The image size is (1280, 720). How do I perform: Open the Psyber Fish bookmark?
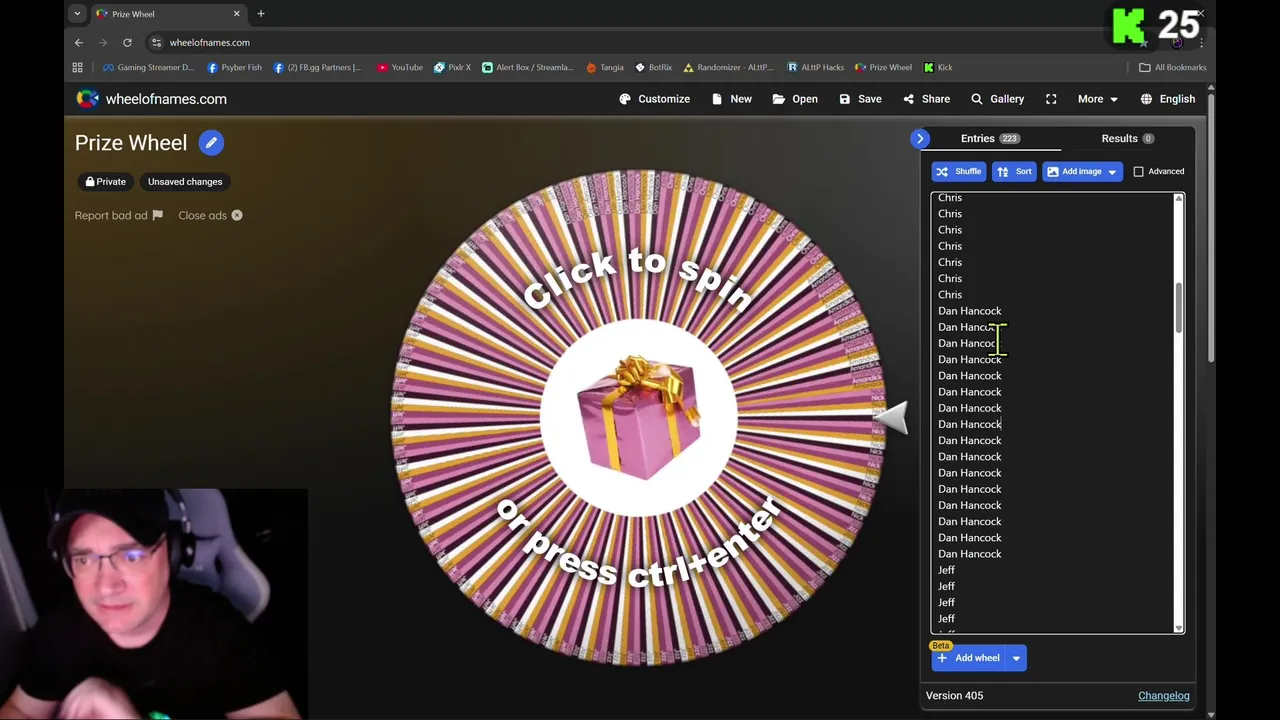[234, 68]
